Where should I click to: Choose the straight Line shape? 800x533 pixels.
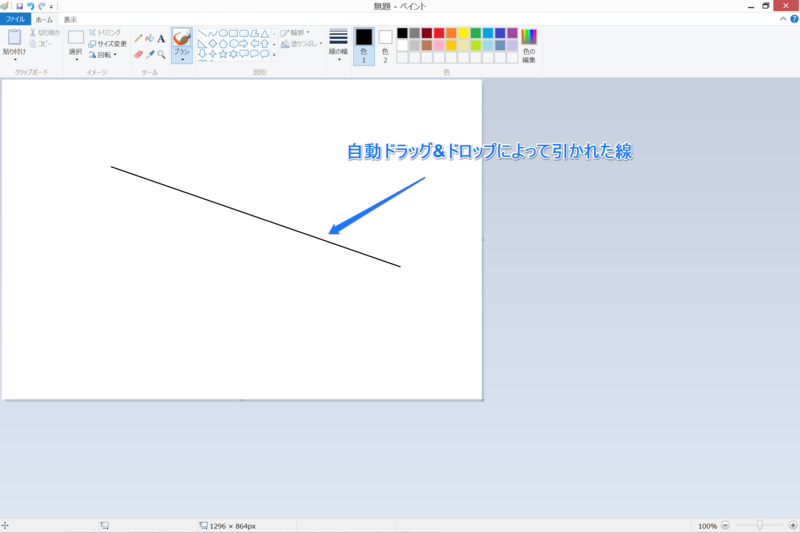203,34
